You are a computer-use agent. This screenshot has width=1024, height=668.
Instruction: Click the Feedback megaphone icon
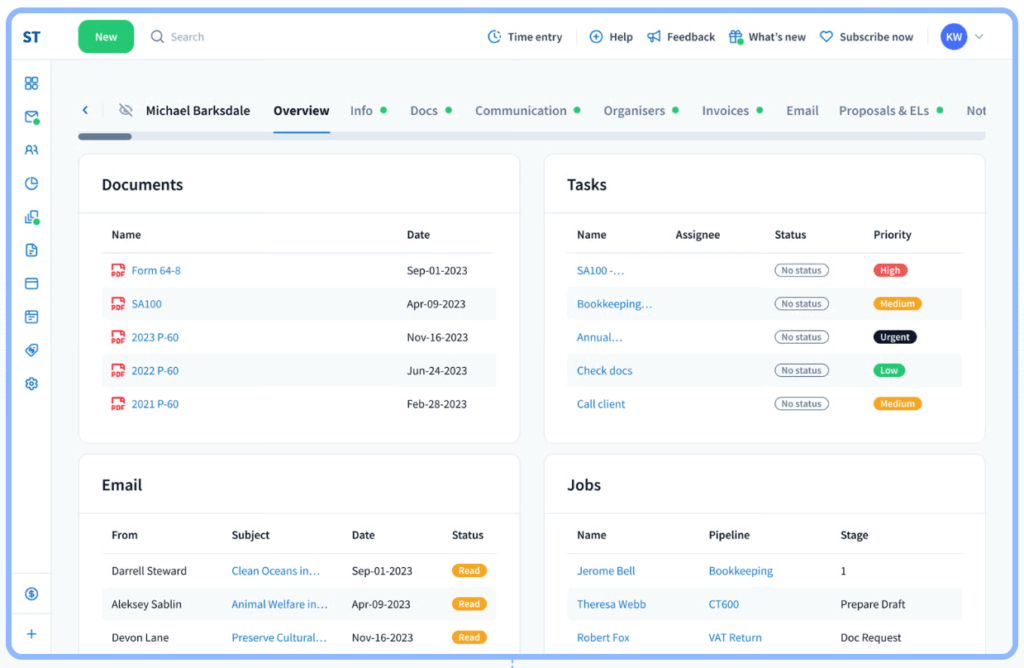(x=654, y=37)
